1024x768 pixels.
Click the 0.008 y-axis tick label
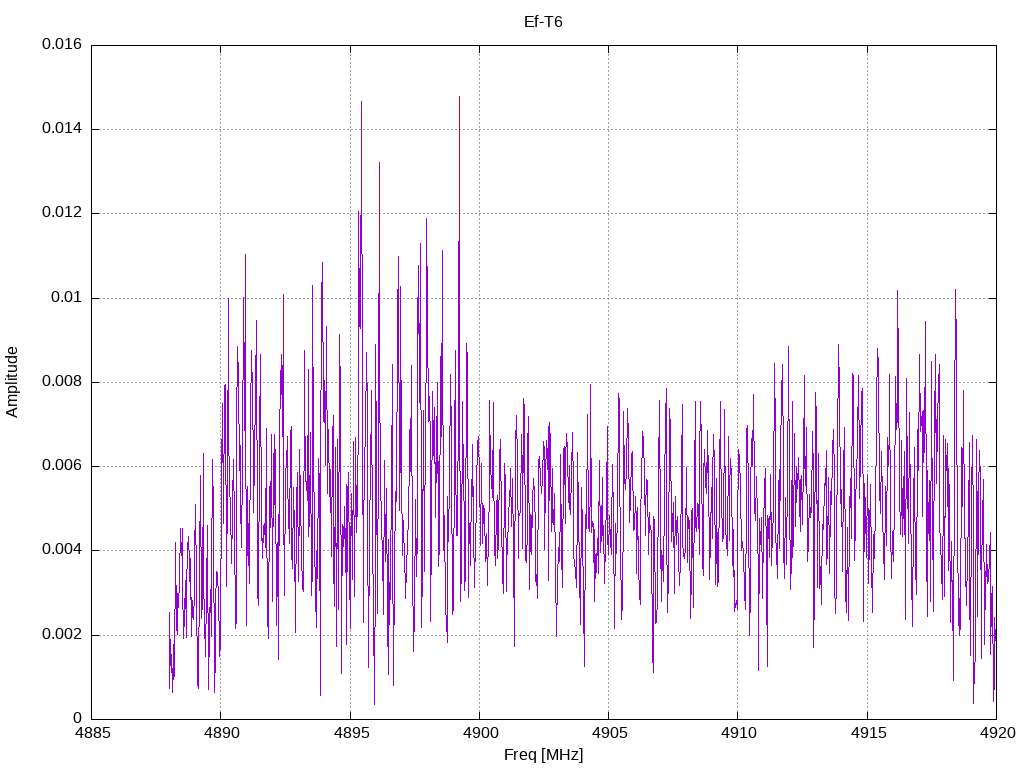click(x=62, y=382)
